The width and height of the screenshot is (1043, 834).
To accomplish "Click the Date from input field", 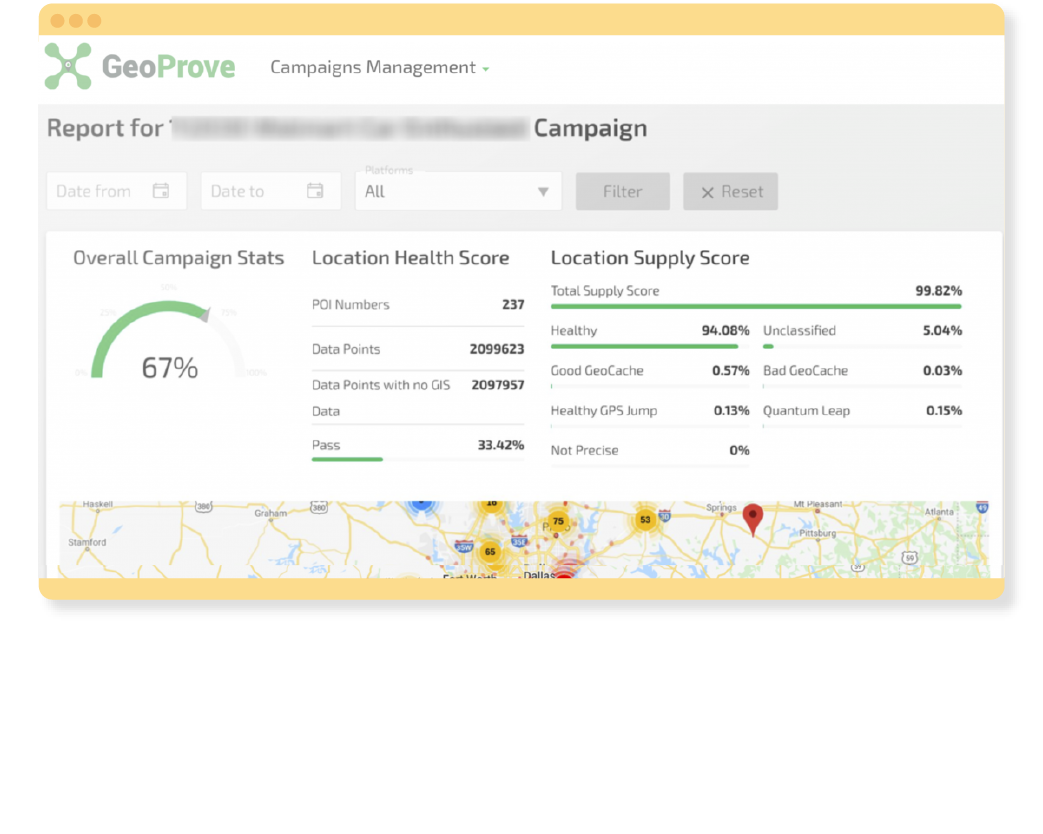I will [x=116, y=191].
